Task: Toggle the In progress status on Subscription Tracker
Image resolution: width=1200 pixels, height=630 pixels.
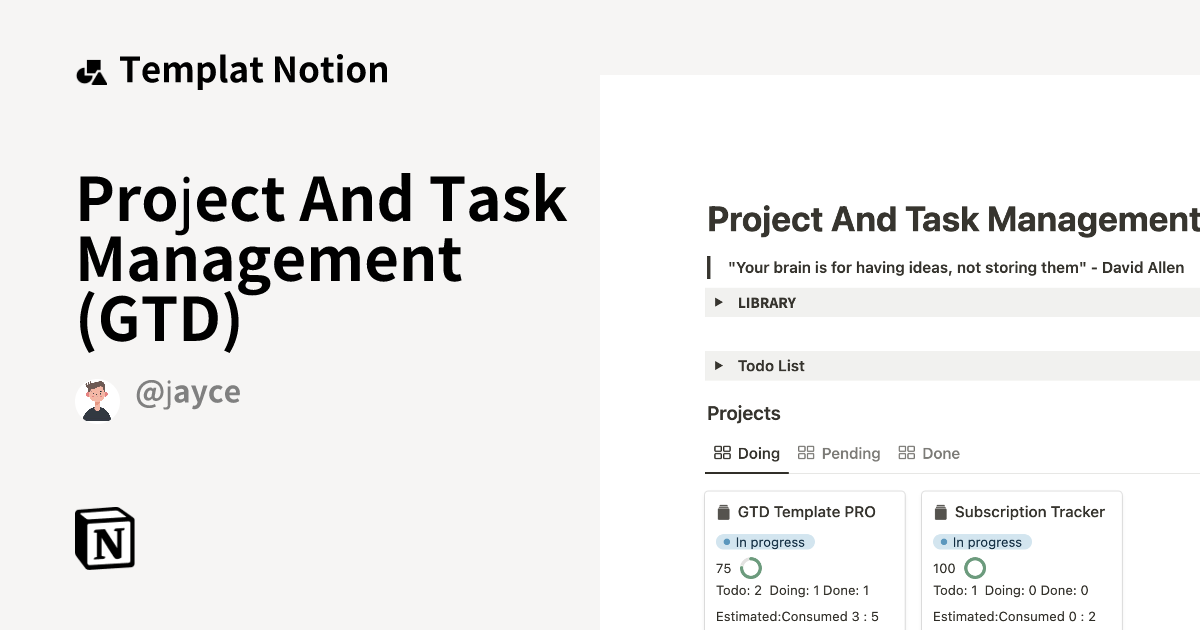Action: pos(982,541)
